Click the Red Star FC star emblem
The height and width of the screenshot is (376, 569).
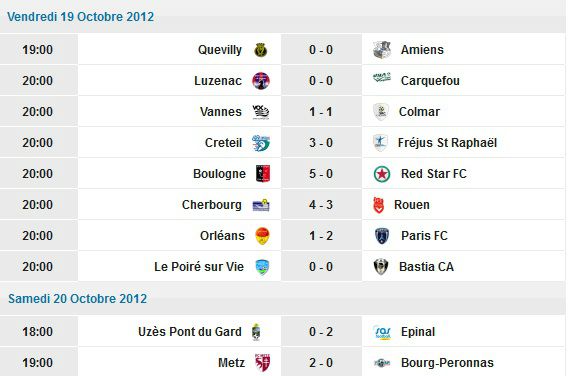[382, 174]
